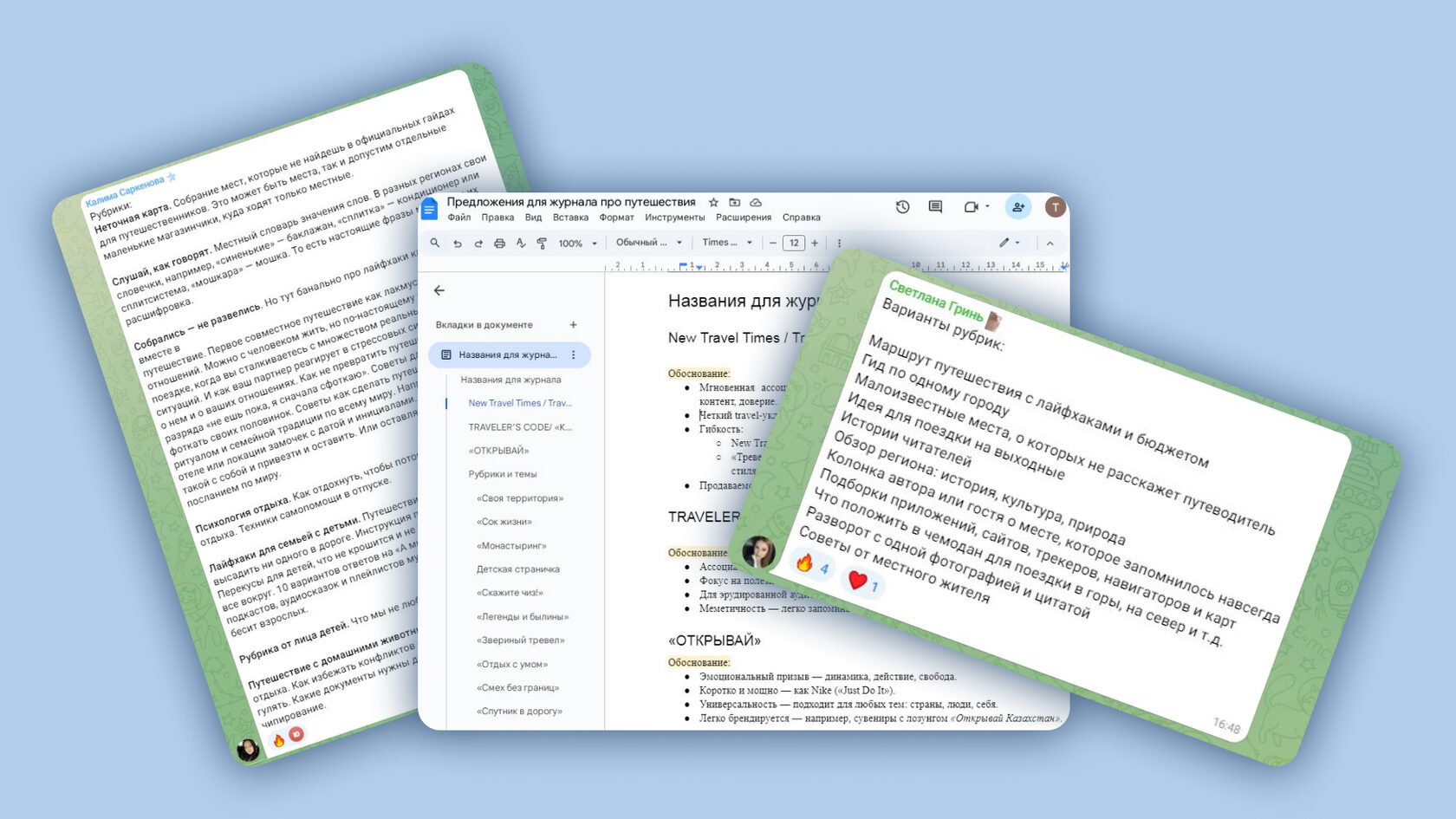Open the Справка menu

pyautogui.click(x=802, y=218)
